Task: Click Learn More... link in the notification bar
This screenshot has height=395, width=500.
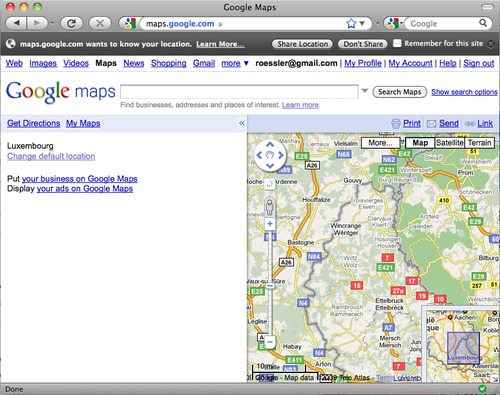Action: tap(220, 44)
